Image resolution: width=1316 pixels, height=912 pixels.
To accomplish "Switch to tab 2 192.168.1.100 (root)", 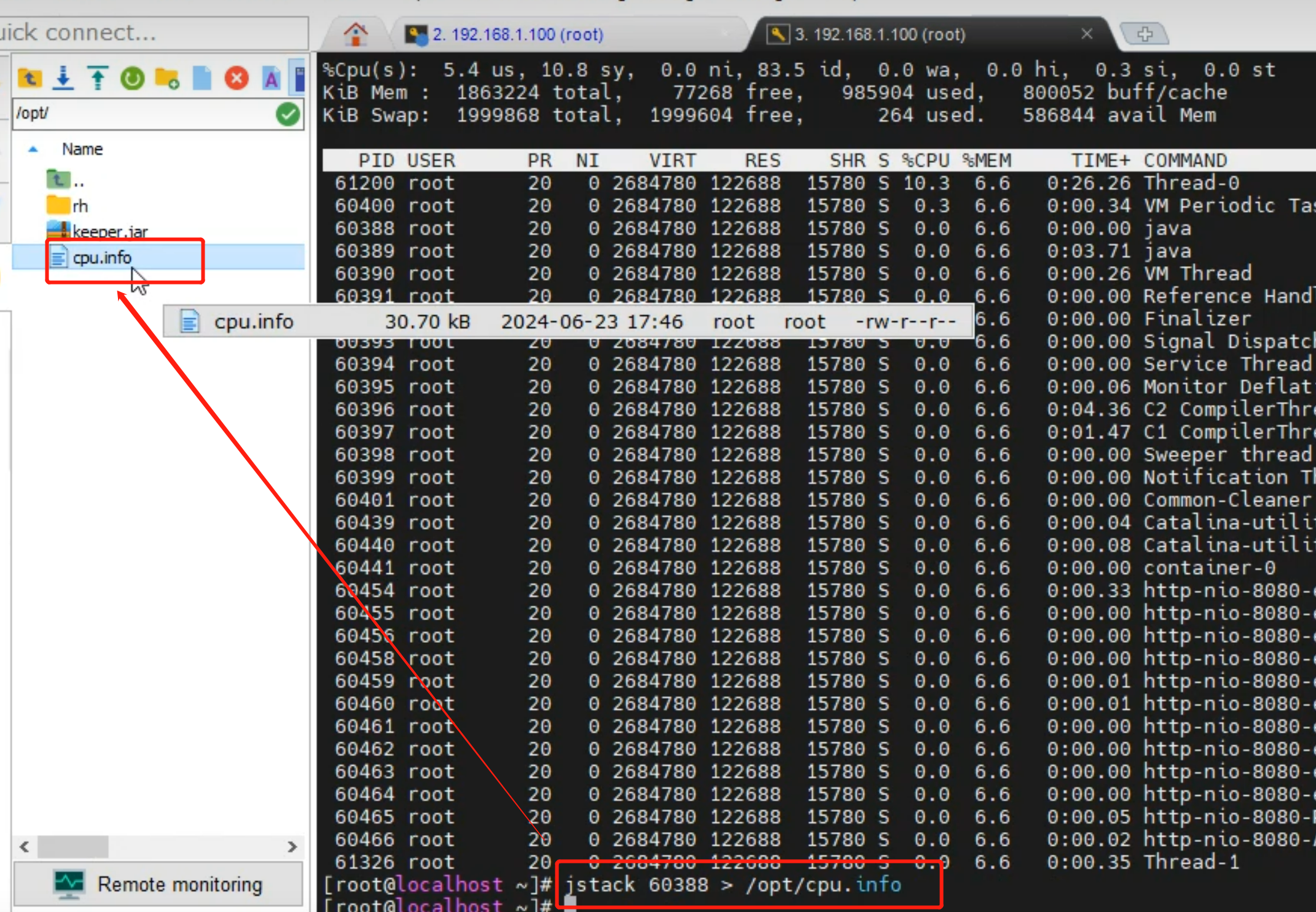I will (x=516, y=34).
